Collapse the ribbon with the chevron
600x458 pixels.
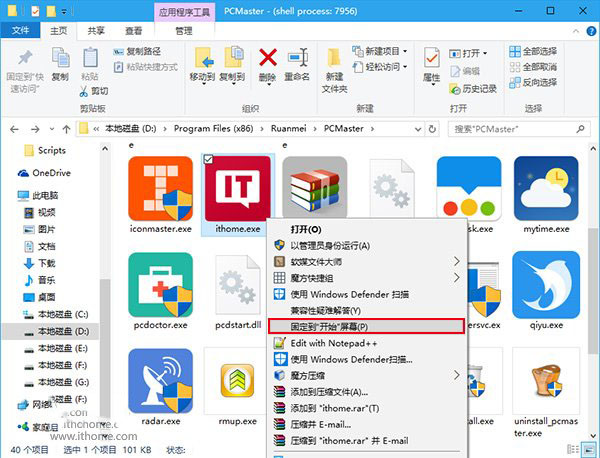(576, 31)
